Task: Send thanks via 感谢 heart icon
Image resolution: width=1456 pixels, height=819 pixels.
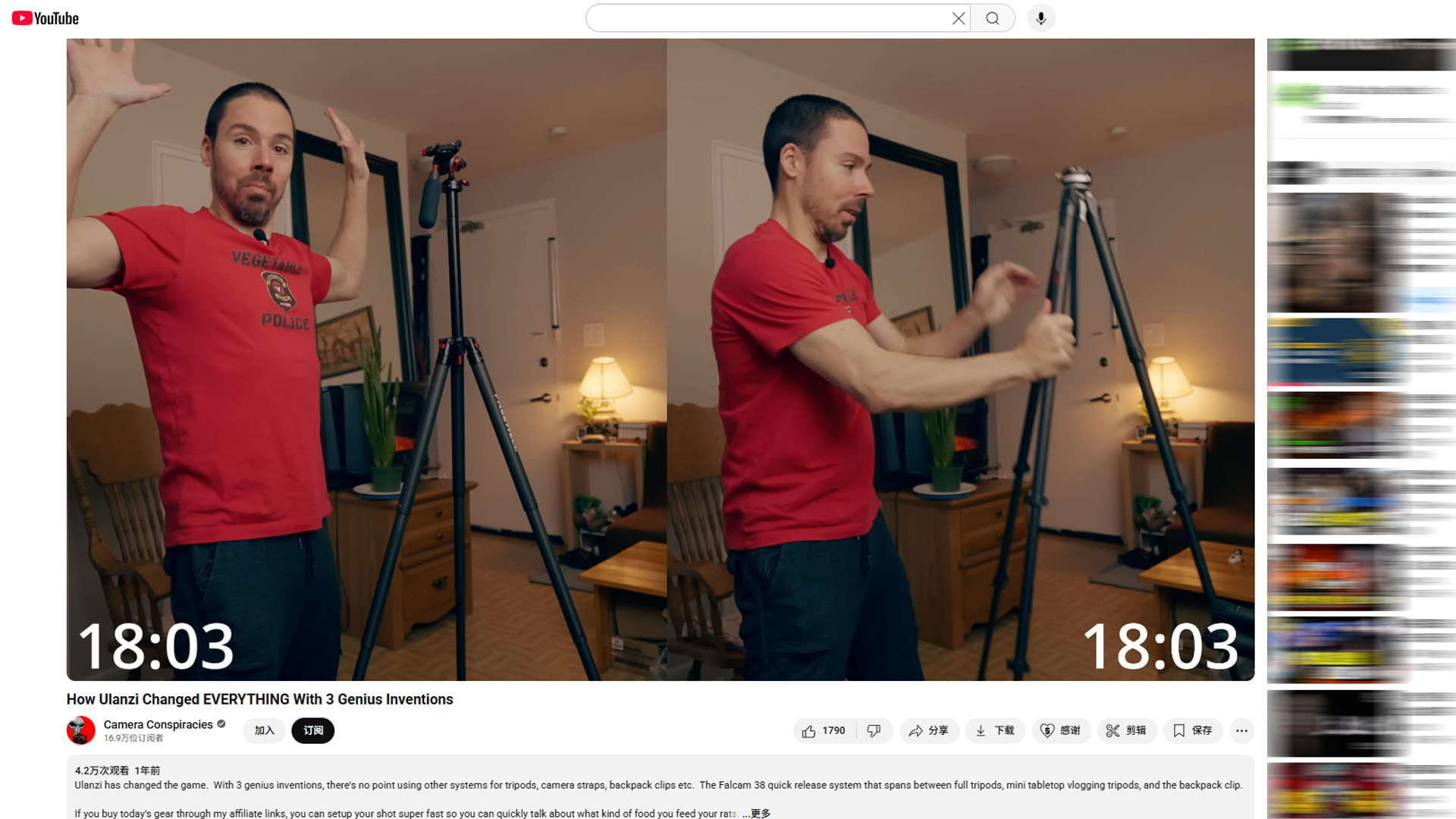Action: click(x=1060, y=730)
